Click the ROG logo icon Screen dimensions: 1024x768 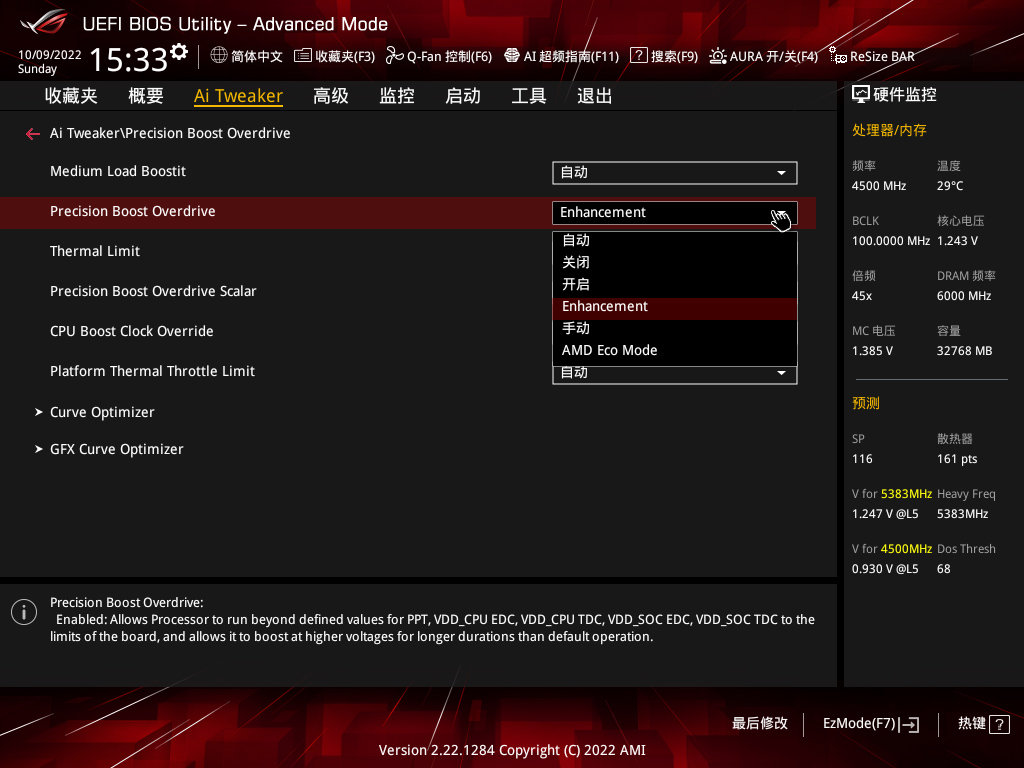(x=43, y=22)
